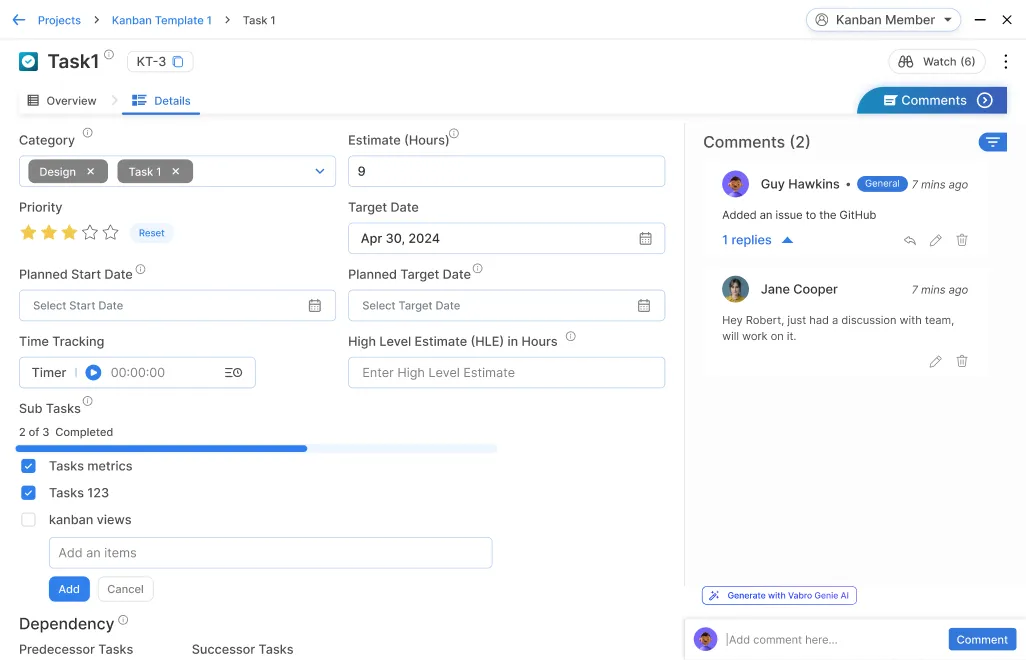Select the Details tab
Screen dimensions: 1026x660
(161, 101)
